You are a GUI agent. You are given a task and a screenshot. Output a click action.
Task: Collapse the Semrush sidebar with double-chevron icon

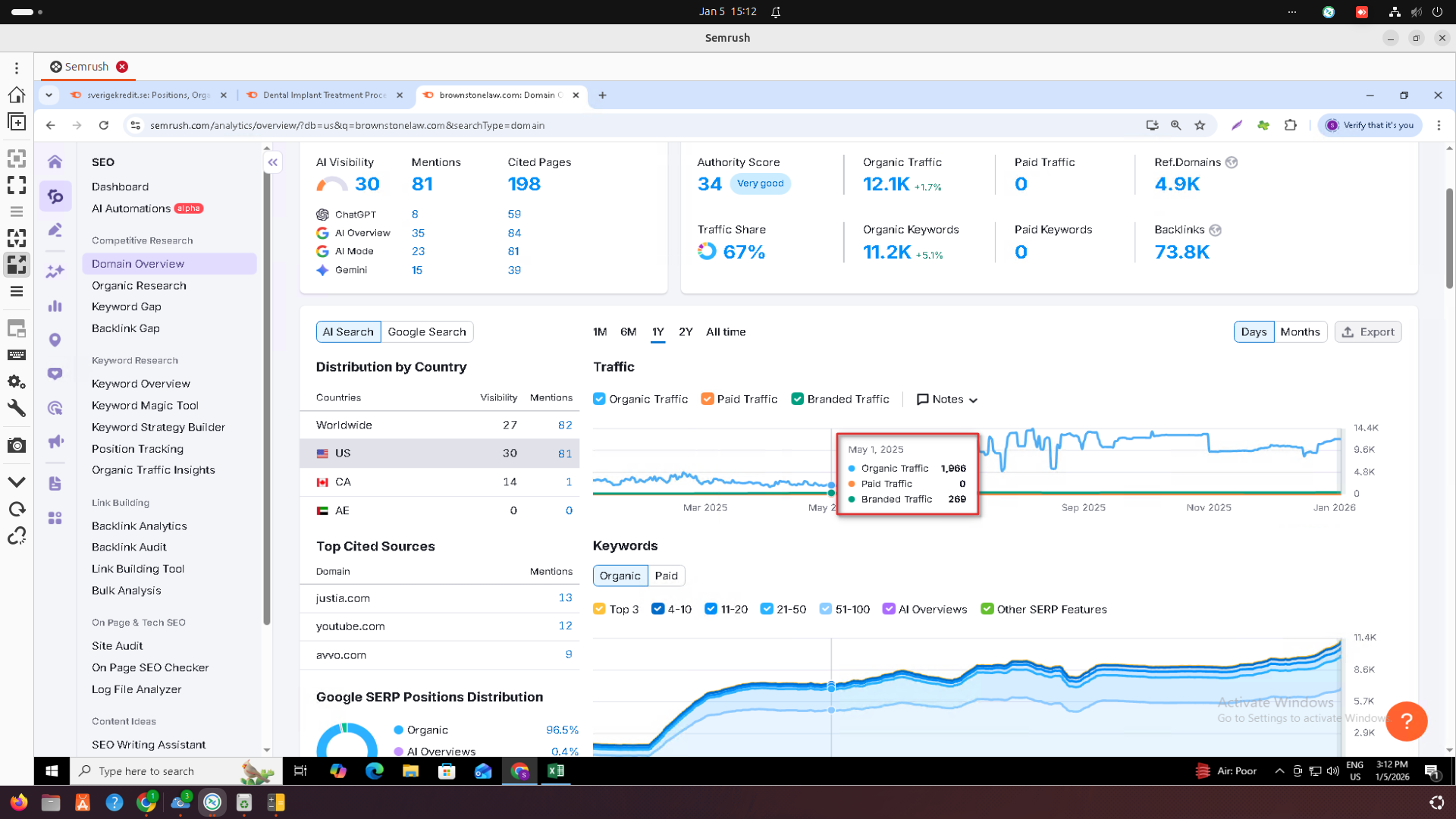point(273,162)
